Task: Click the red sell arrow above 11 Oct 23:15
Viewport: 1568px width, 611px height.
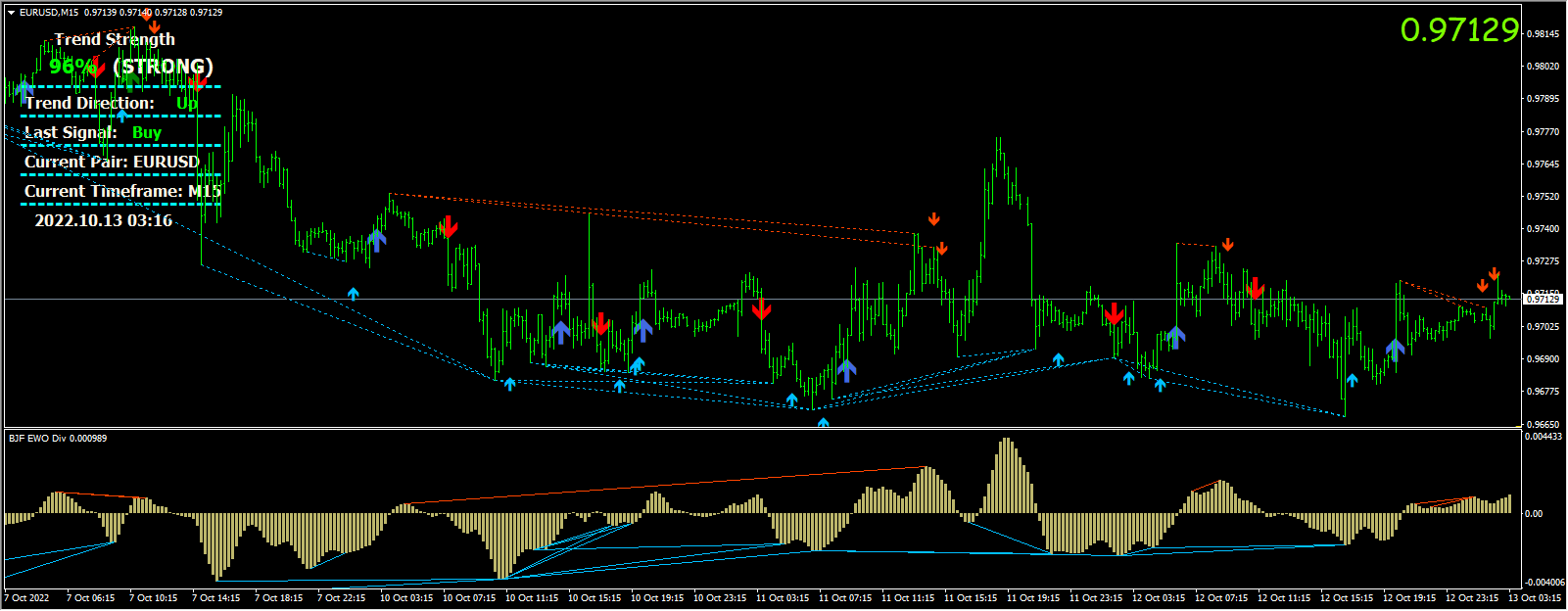Action: pyautogui.click(x=1114, y=314)
